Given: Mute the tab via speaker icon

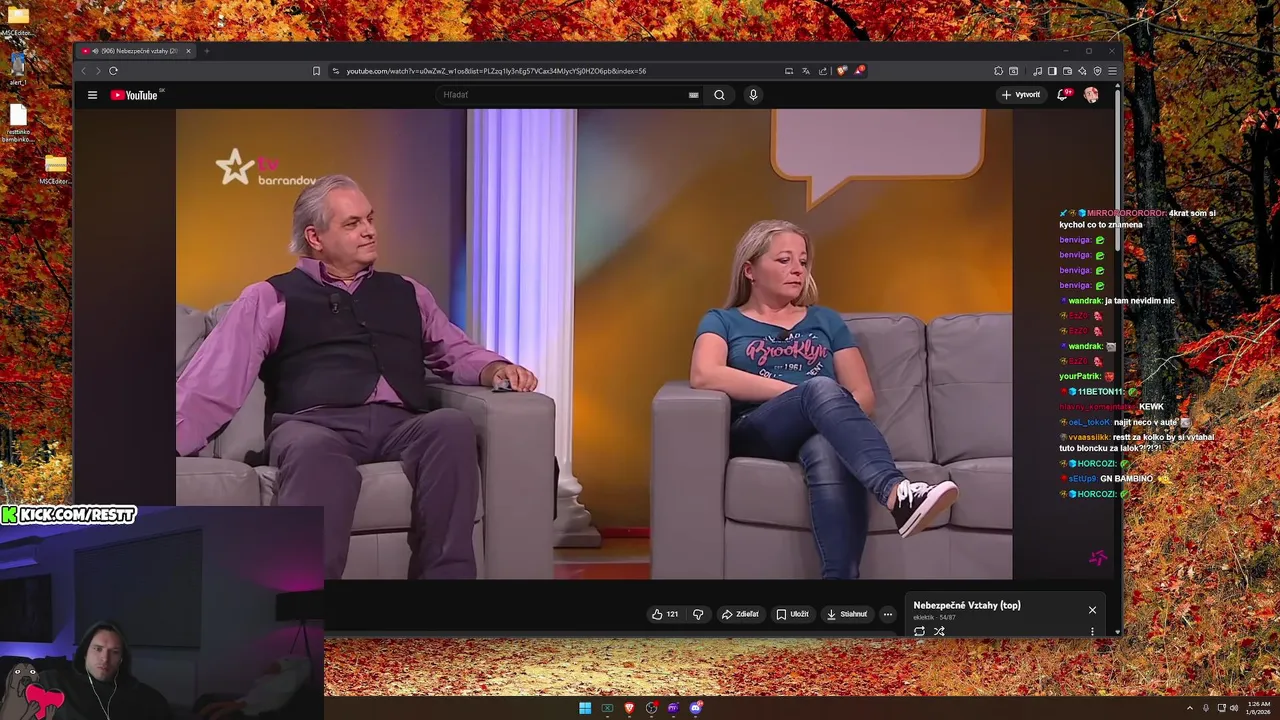Looking at the screenshot, I should [x=95, y=51].
